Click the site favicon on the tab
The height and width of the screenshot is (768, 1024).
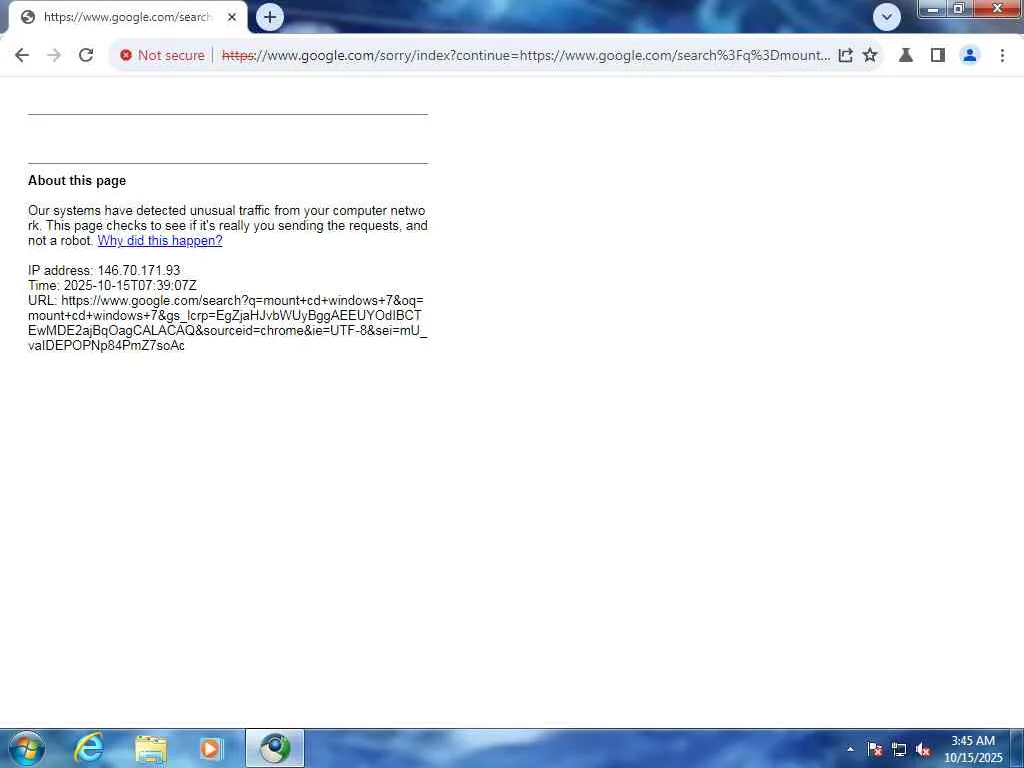27,17
